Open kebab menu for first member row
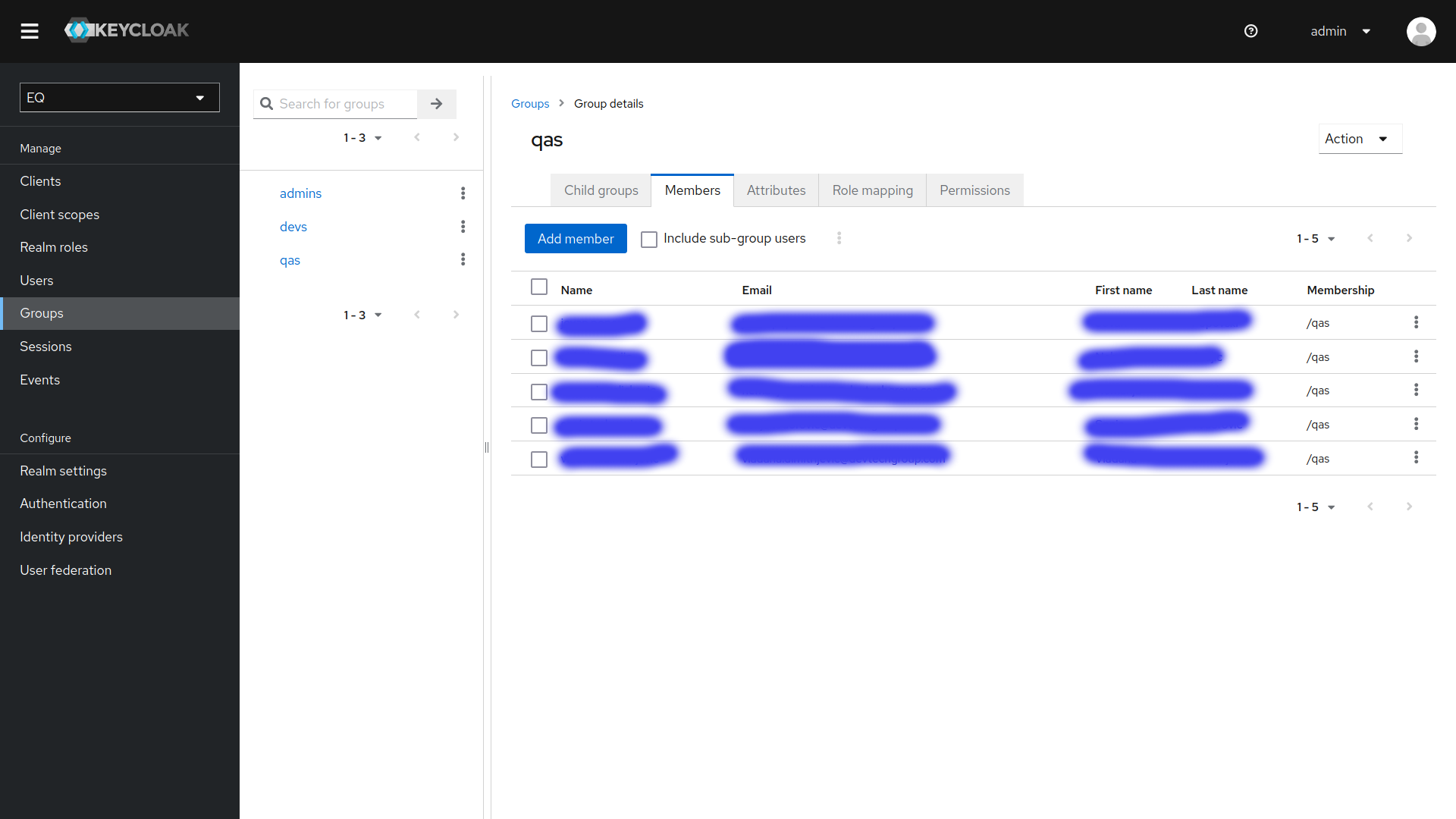The height and width of the screenshot is (819, 1456). [1416, 323]
